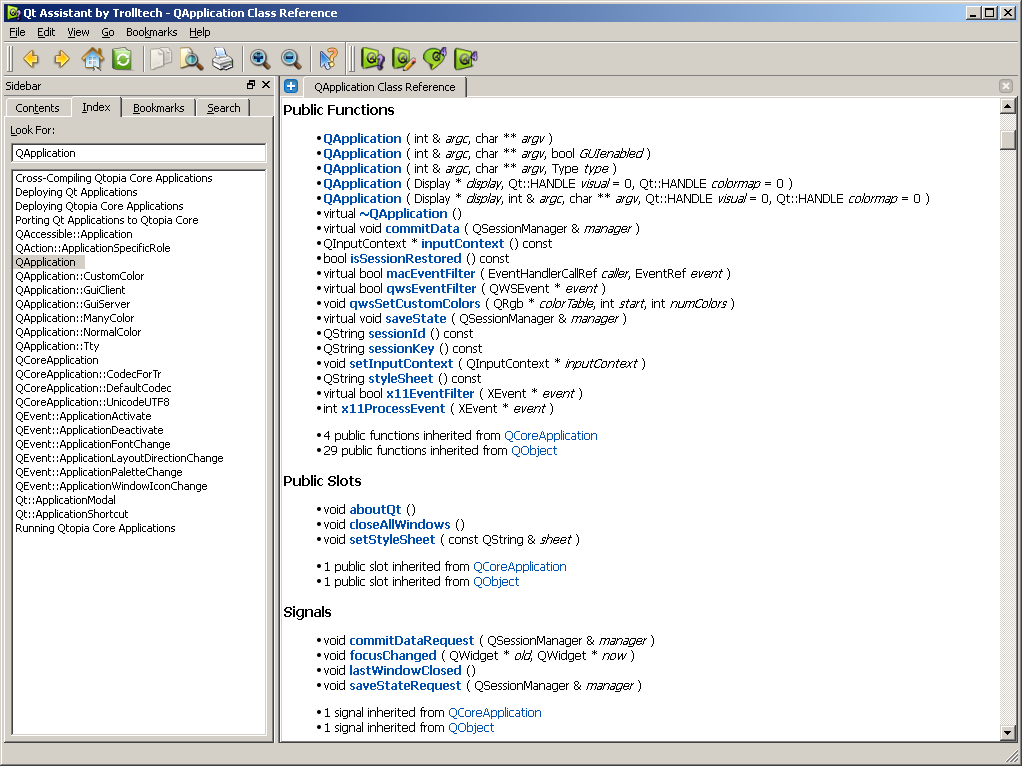1022x766 pixels.
Task: Open the commitData function link
Action: tap(422, 229)
